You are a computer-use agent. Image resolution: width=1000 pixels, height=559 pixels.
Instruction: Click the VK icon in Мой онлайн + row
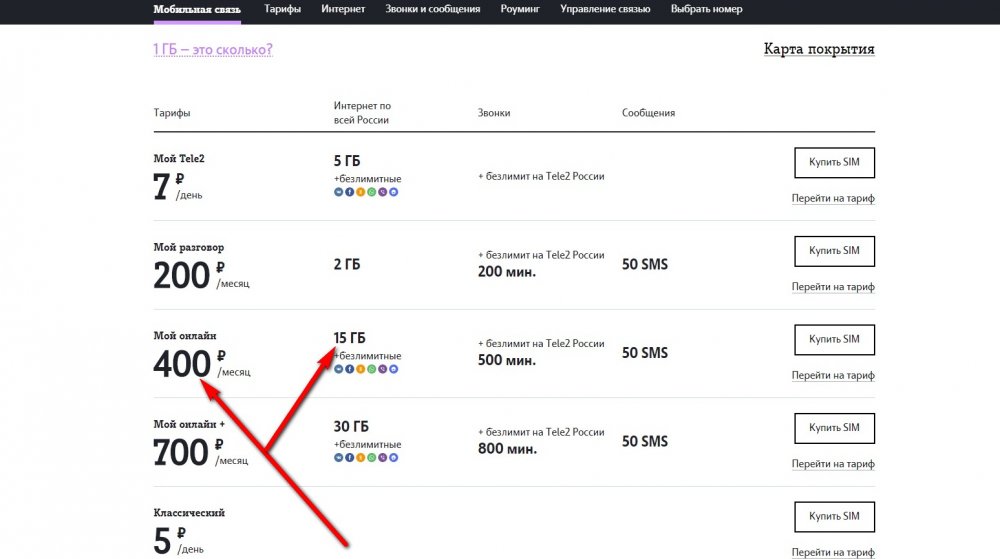(x=338, y=457)
